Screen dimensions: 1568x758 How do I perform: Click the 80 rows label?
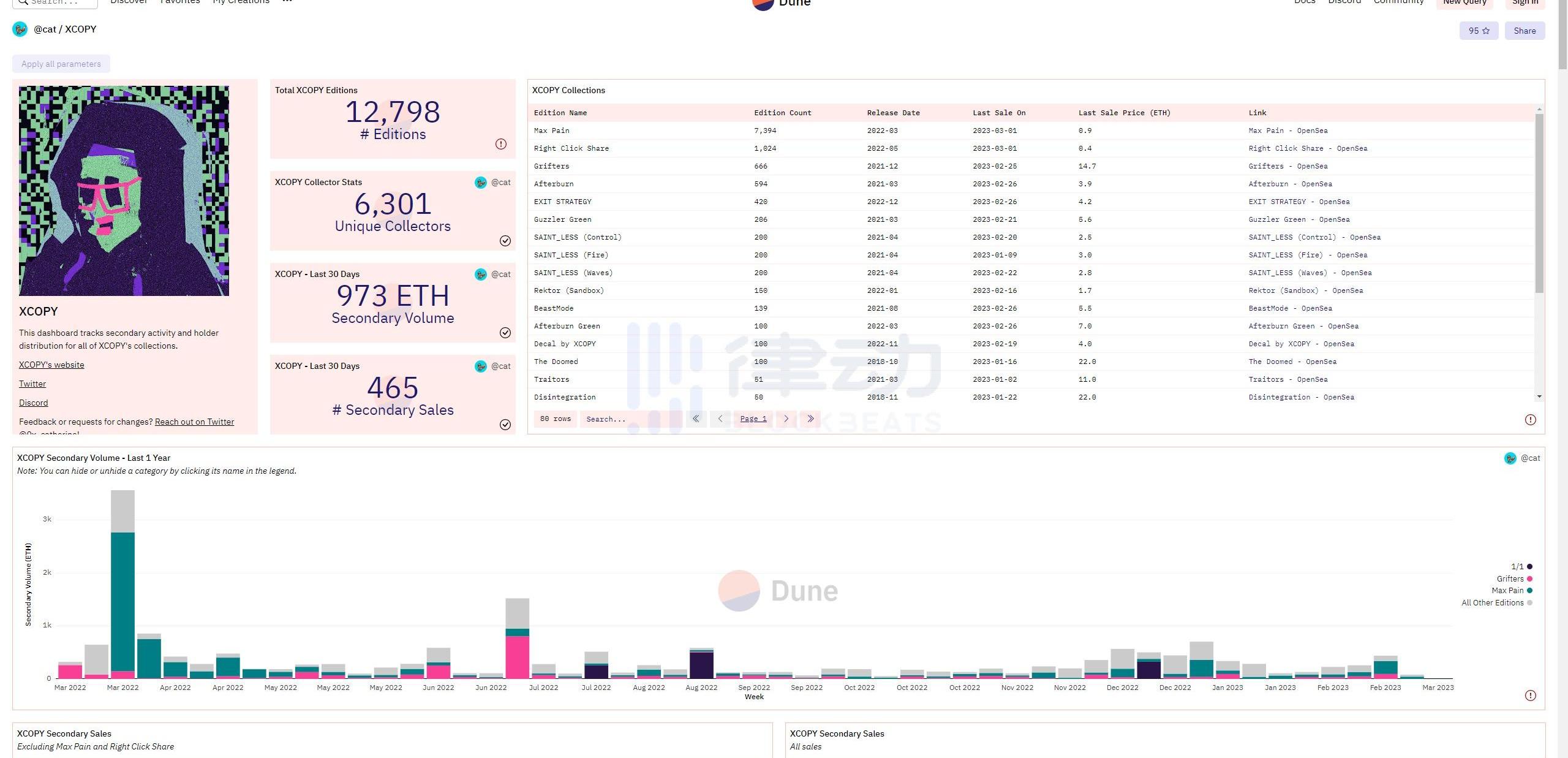556,419
